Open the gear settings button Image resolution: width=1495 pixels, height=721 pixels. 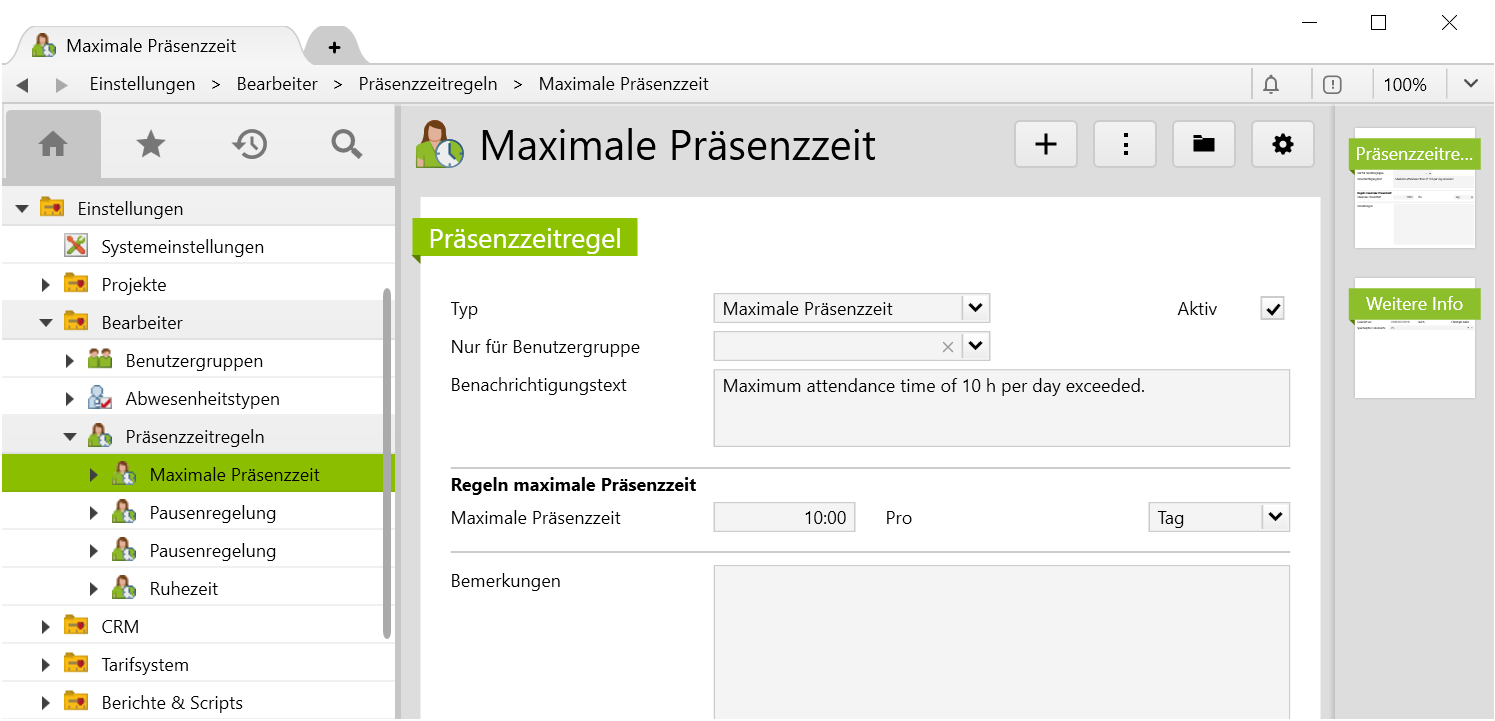coord(1282,145)
